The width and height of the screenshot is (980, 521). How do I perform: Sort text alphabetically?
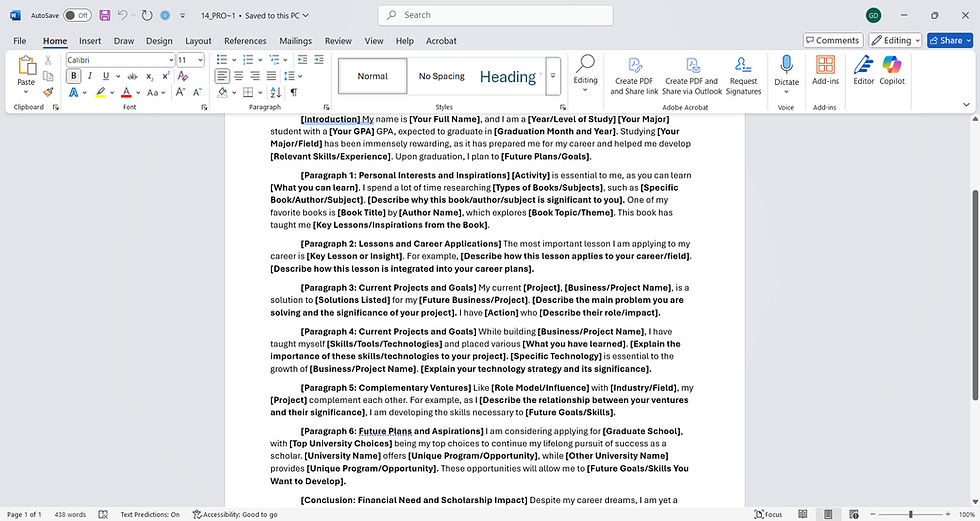click(276, 92)
